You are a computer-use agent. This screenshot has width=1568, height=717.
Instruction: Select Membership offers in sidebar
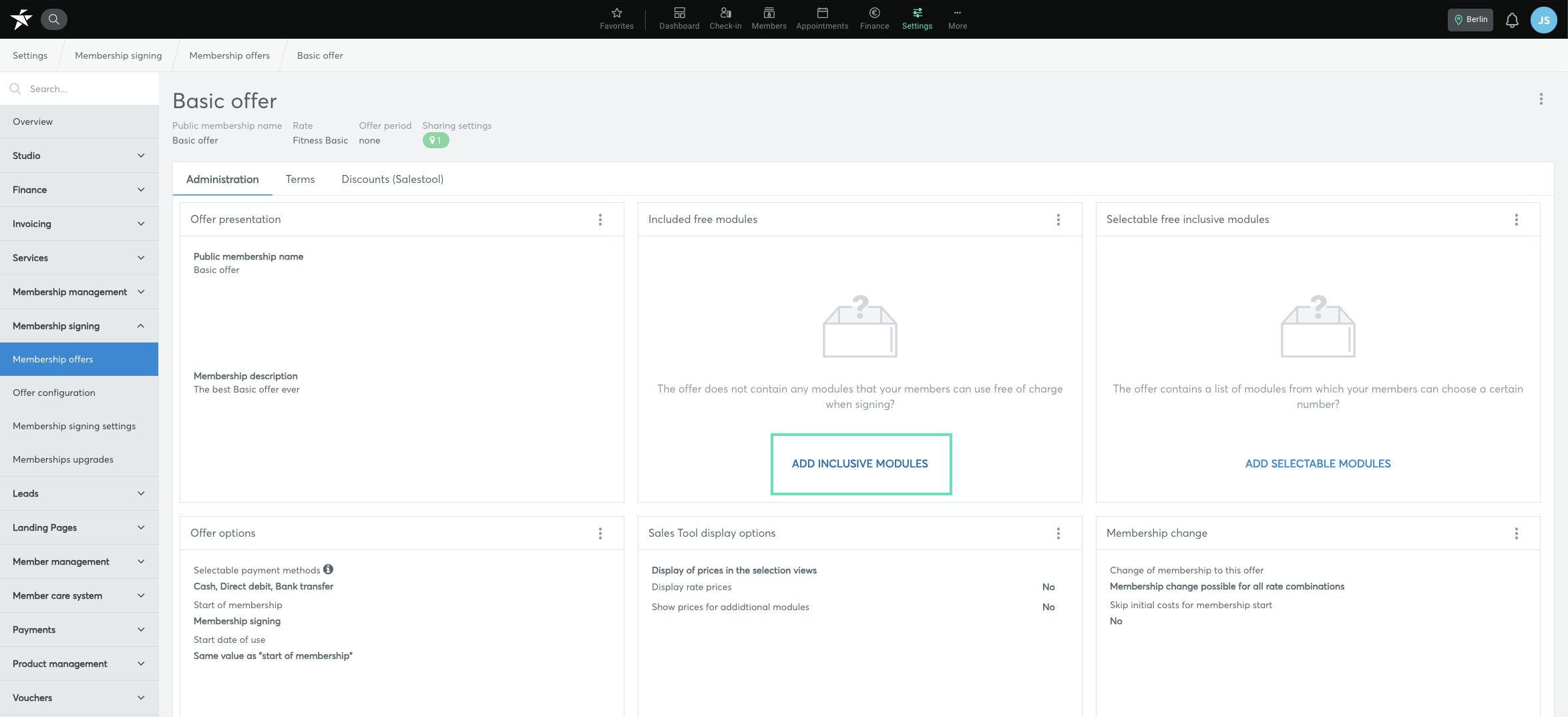79,359
